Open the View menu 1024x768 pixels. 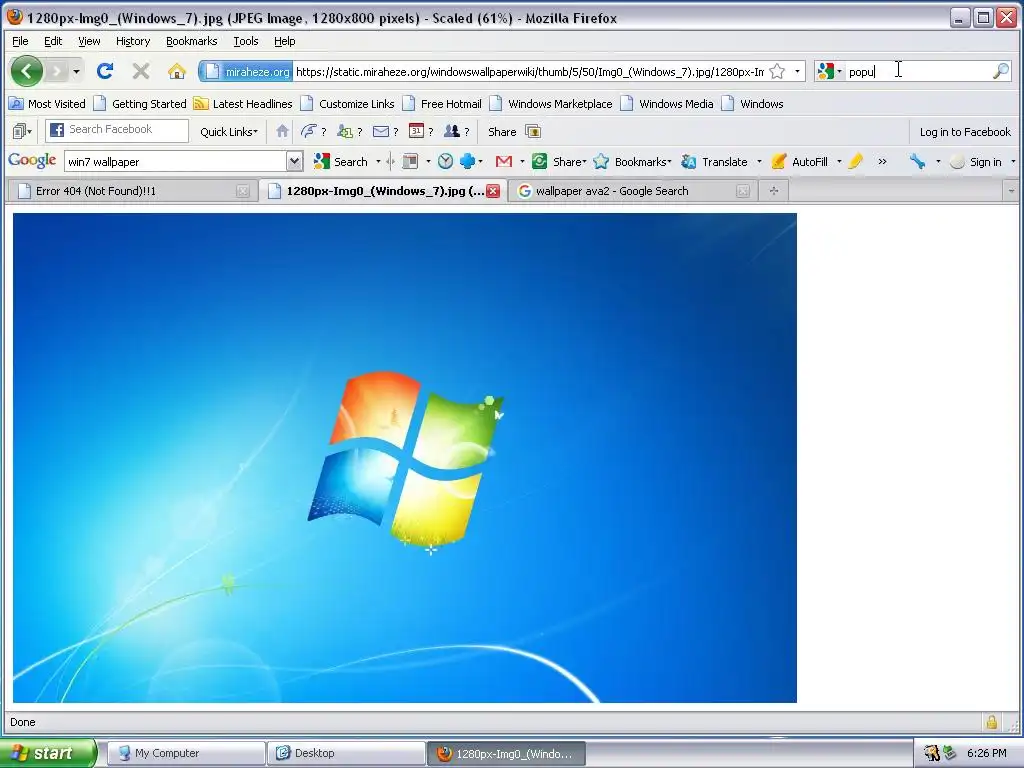click(x=89, y=41)
